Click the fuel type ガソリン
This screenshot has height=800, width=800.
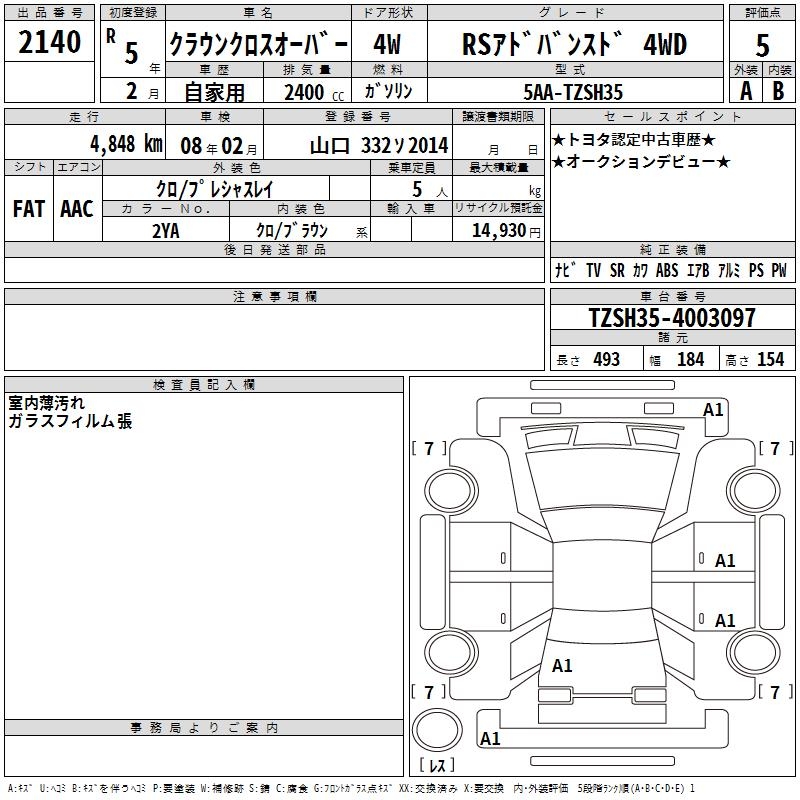coord(388,91)
